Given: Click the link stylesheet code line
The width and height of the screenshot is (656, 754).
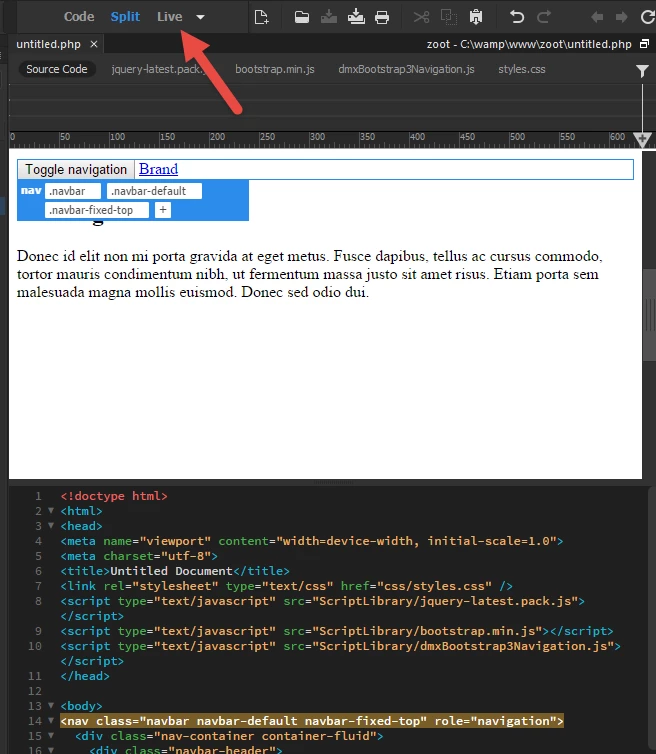Looking at the screenshot, I should point(287,586).
